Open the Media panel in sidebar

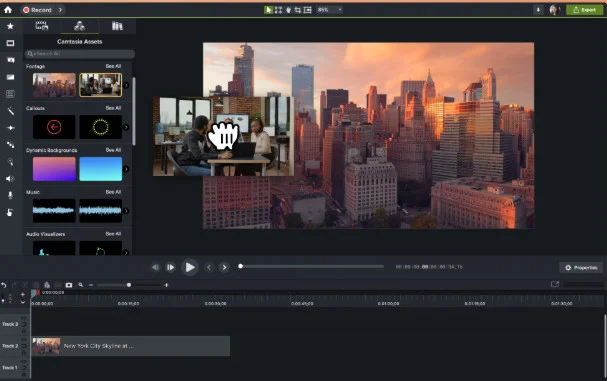(10, 43)
